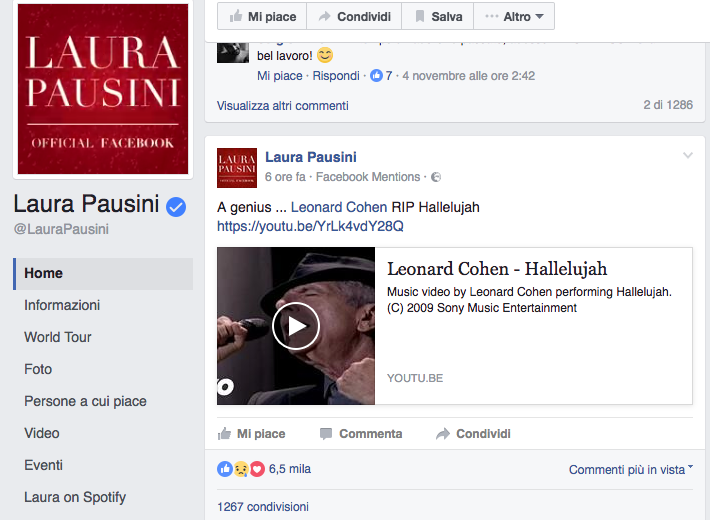Click the Facebook Mentions link
Screen dimensions: 710x520
coord(368,177)
